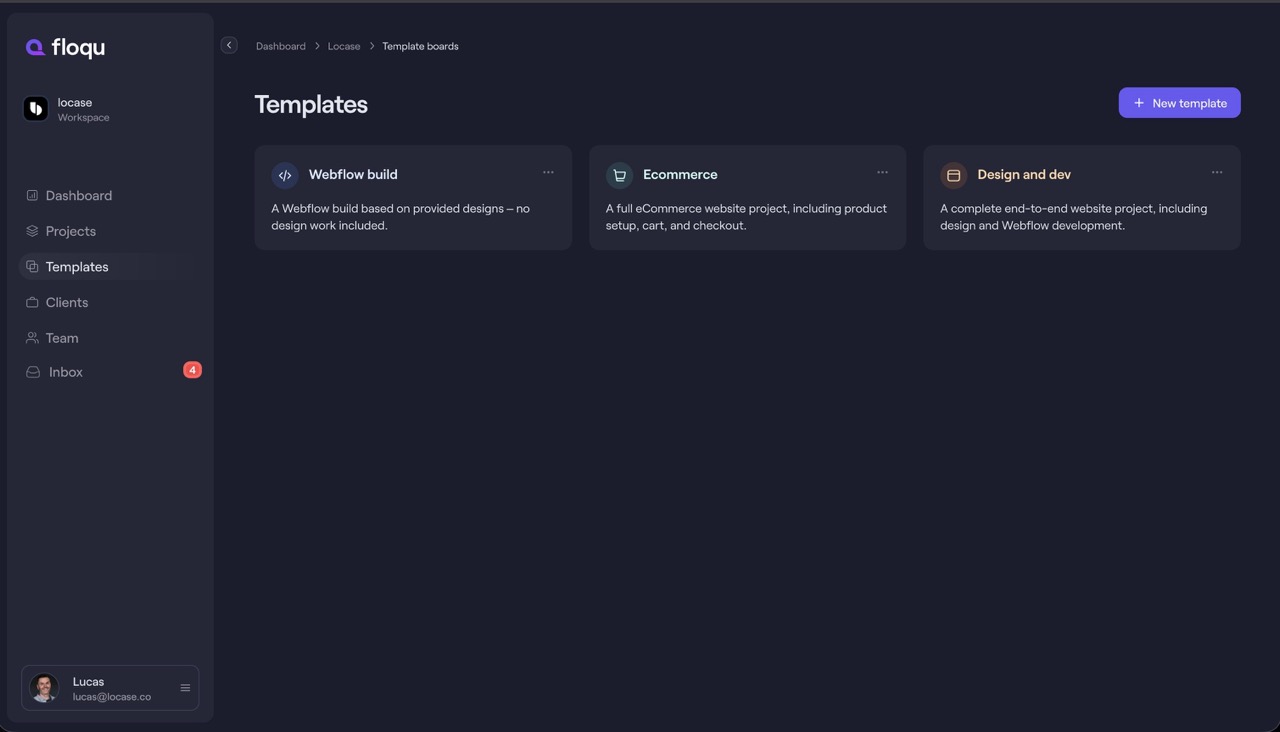Click the floqu logo
1280x732 pixels.
tap(65, 47)
